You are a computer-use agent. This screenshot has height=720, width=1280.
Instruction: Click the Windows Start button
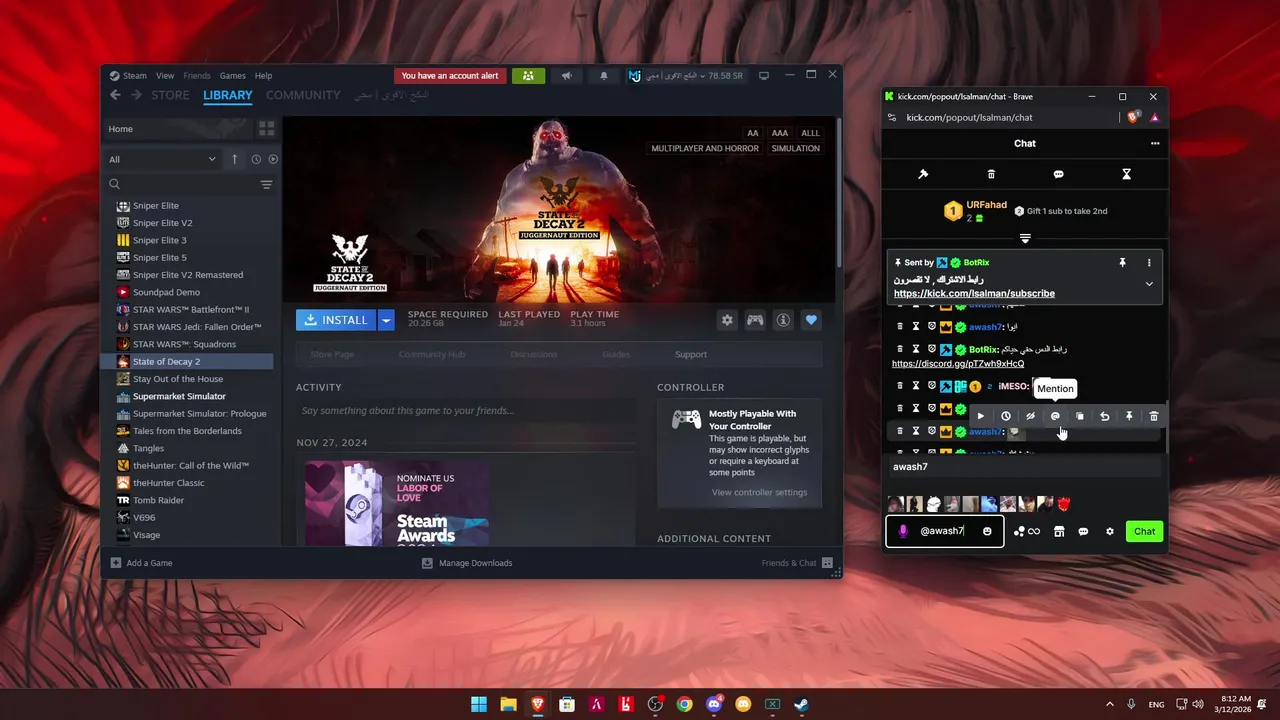click(479, 704)
